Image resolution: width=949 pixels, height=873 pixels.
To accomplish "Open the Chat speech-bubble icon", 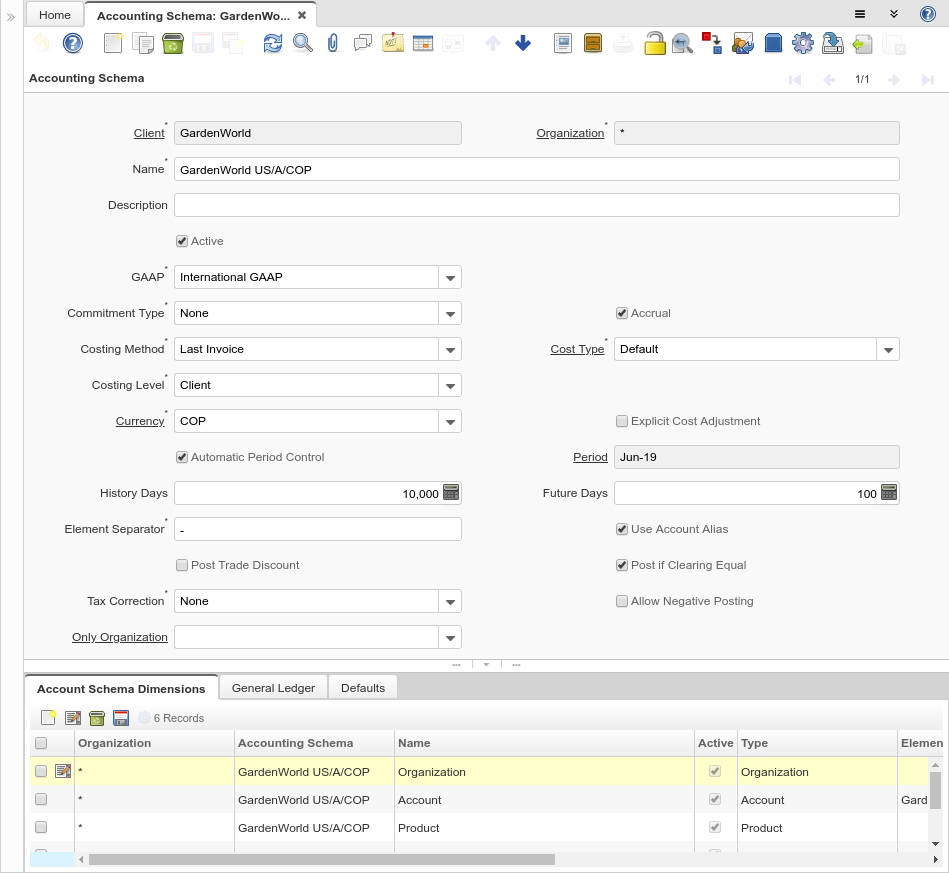I will [x=363, y=43].
